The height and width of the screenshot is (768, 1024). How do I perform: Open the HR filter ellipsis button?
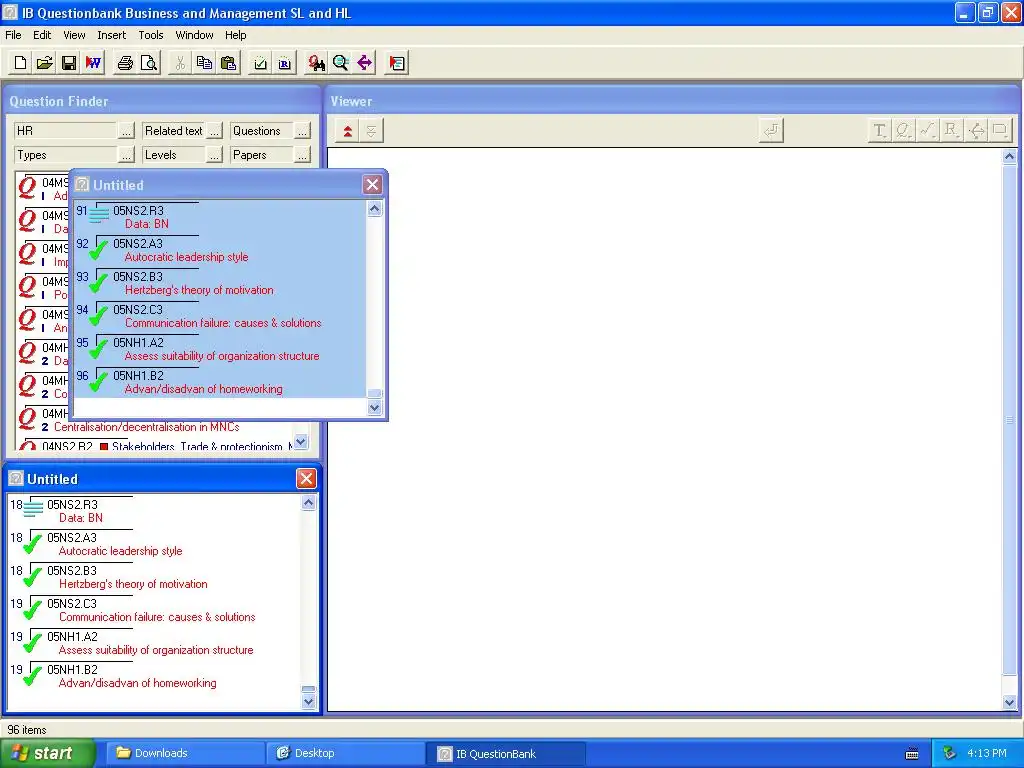click(127, 131)
